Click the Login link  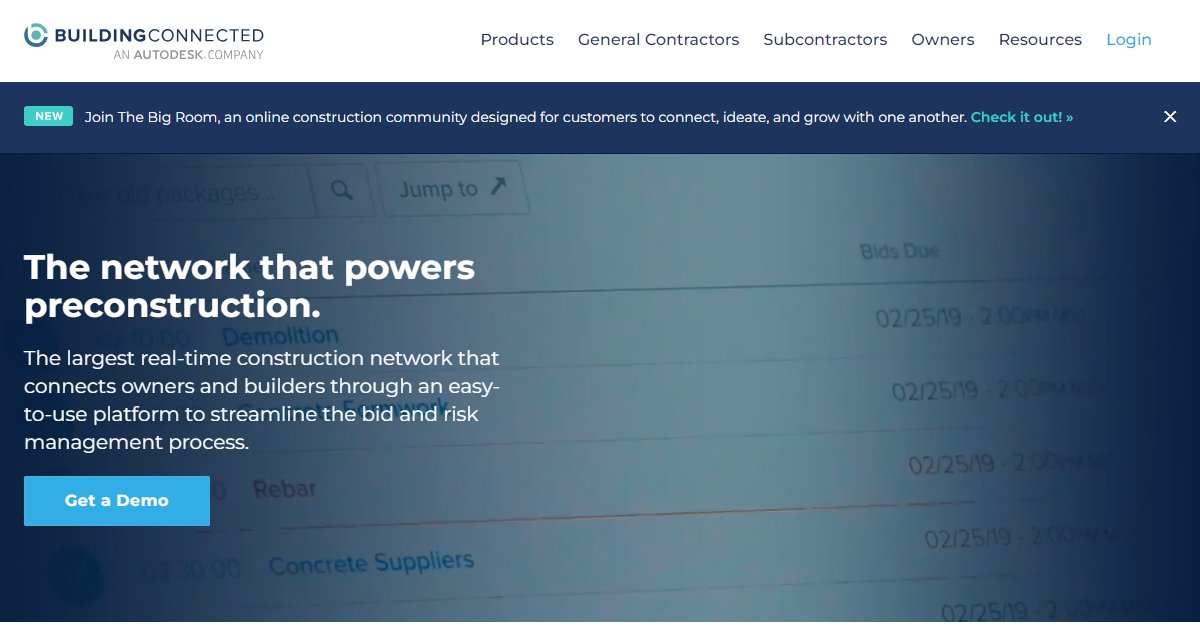tap(1129, 40)
